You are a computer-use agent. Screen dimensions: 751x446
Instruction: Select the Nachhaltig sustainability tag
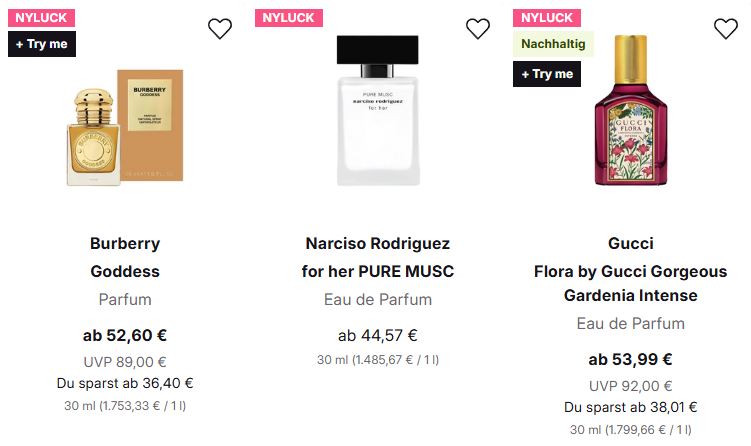coord(554,44)
